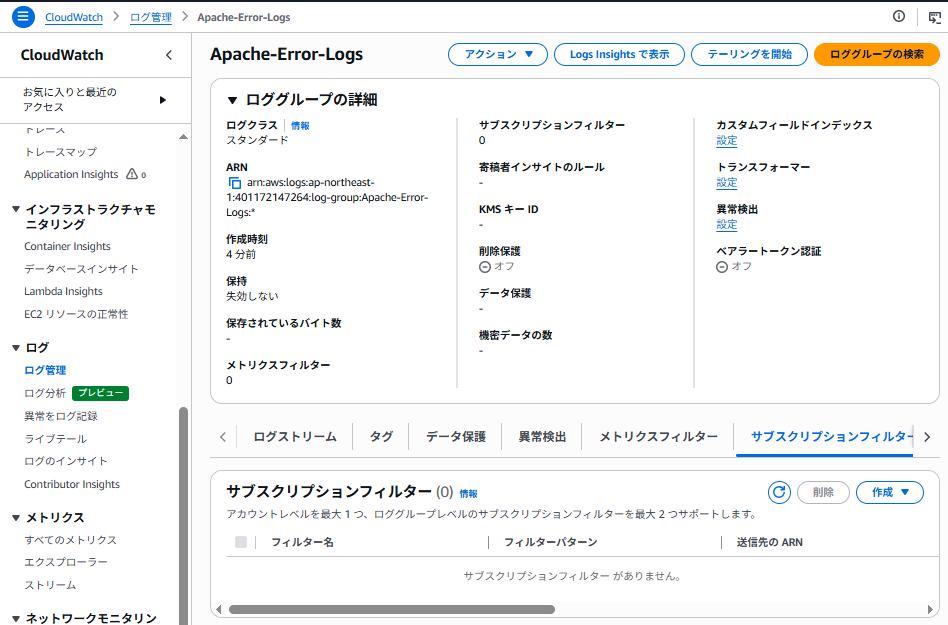The height and width of the screenshot is (625, 948).
Task: Click the sidebar scroll-up arrow
Action: coord(183,137)
